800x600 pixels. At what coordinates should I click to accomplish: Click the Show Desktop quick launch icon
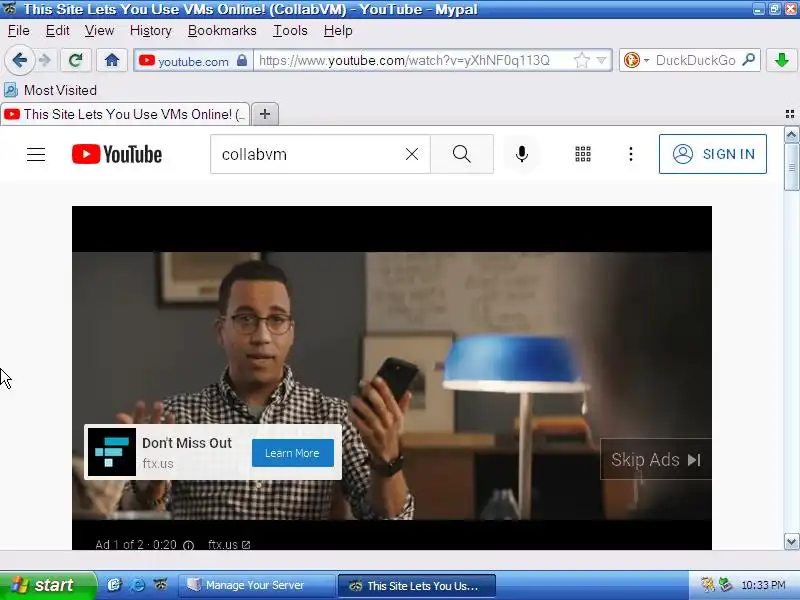(x=114, y=585)
